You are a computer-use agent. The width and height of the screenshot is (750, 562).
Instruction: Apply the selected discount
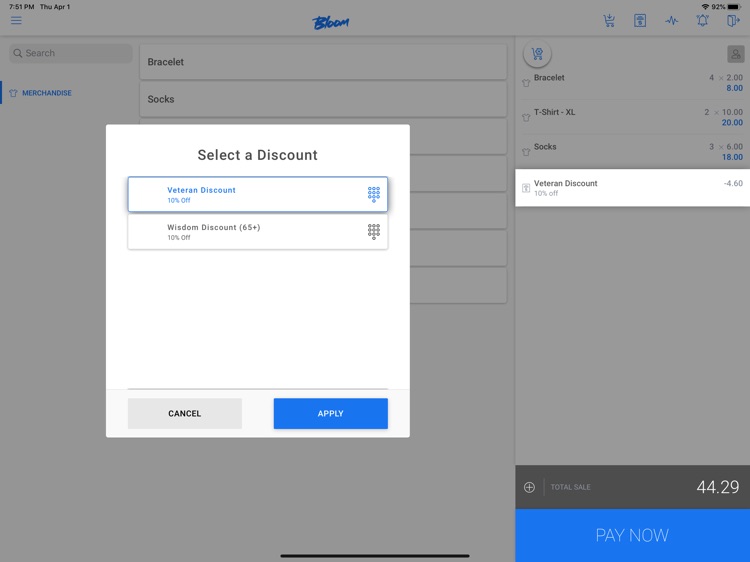[331, 413]
